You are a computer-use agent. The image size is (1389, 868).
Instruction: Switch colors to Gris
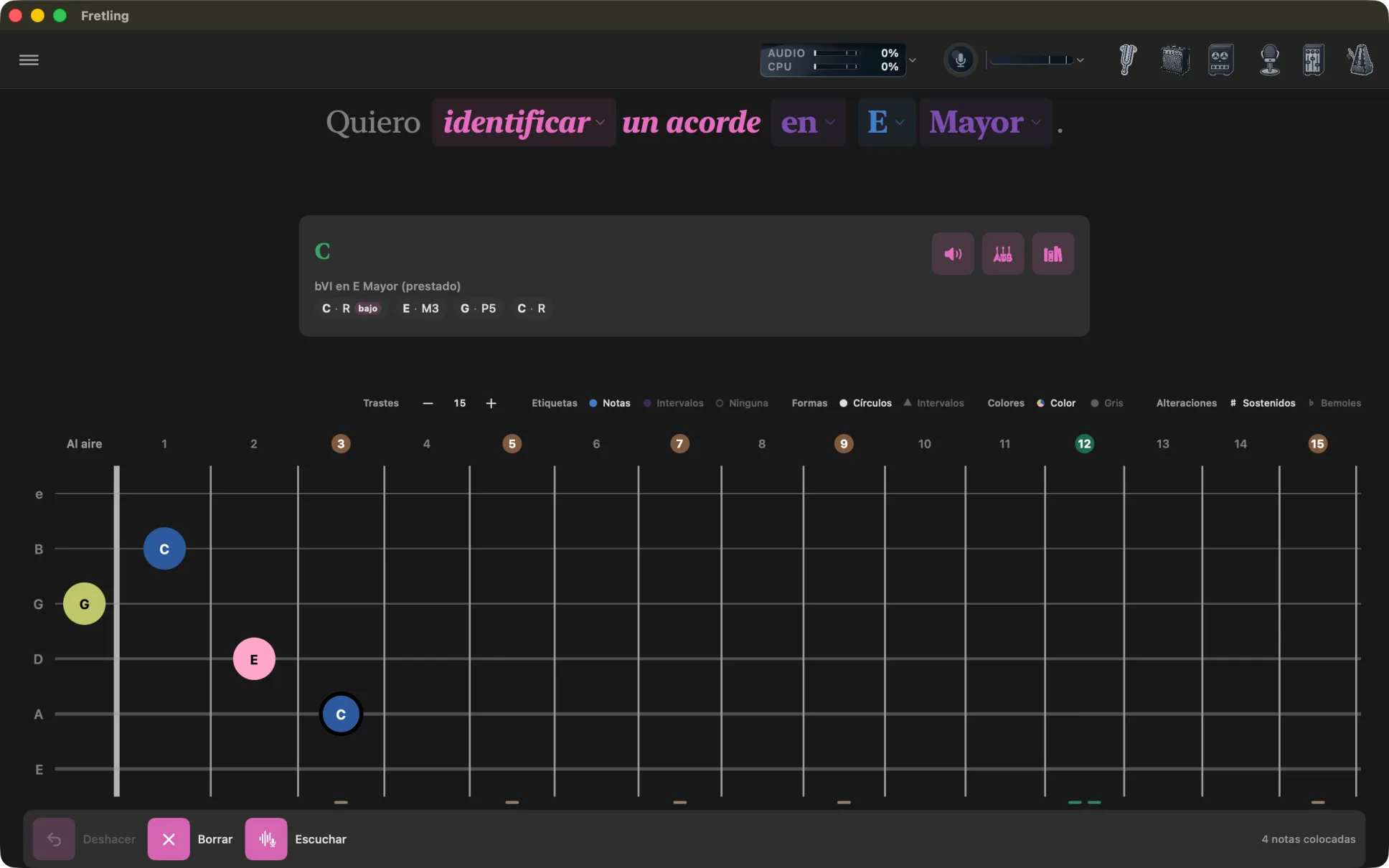coord(1107,403)
